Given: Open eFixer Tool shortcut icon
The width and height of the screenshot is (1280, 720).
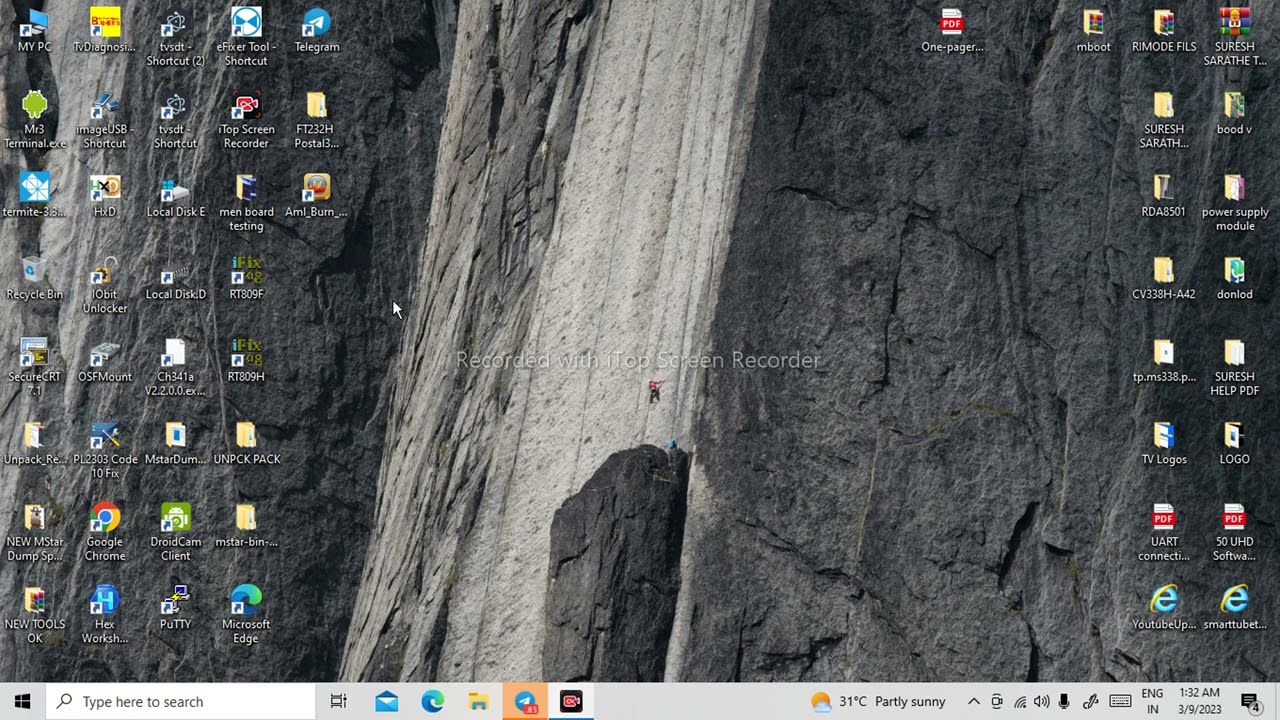Looking at the screenshot, I should [x=246, y=37].
